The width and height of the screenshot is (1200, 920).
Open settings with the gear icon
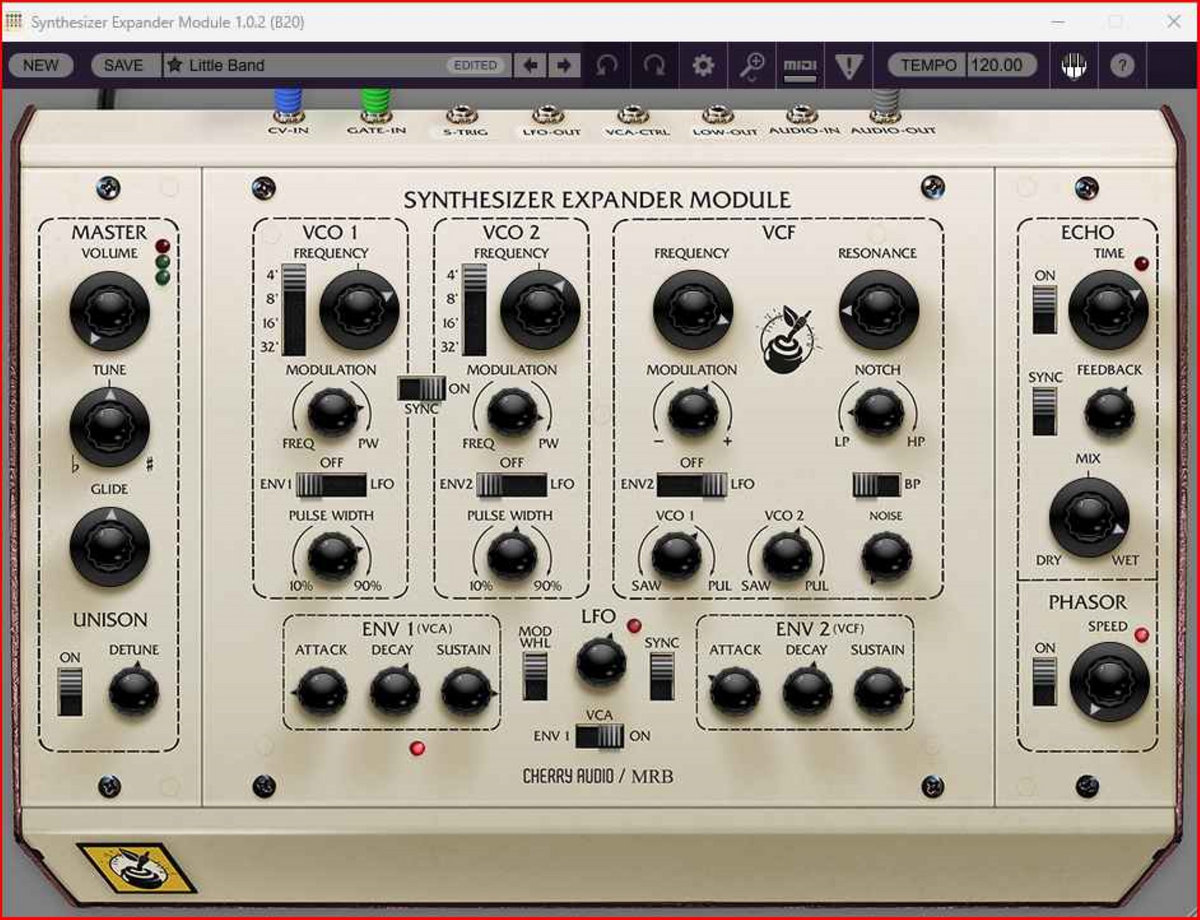[703, 66]
